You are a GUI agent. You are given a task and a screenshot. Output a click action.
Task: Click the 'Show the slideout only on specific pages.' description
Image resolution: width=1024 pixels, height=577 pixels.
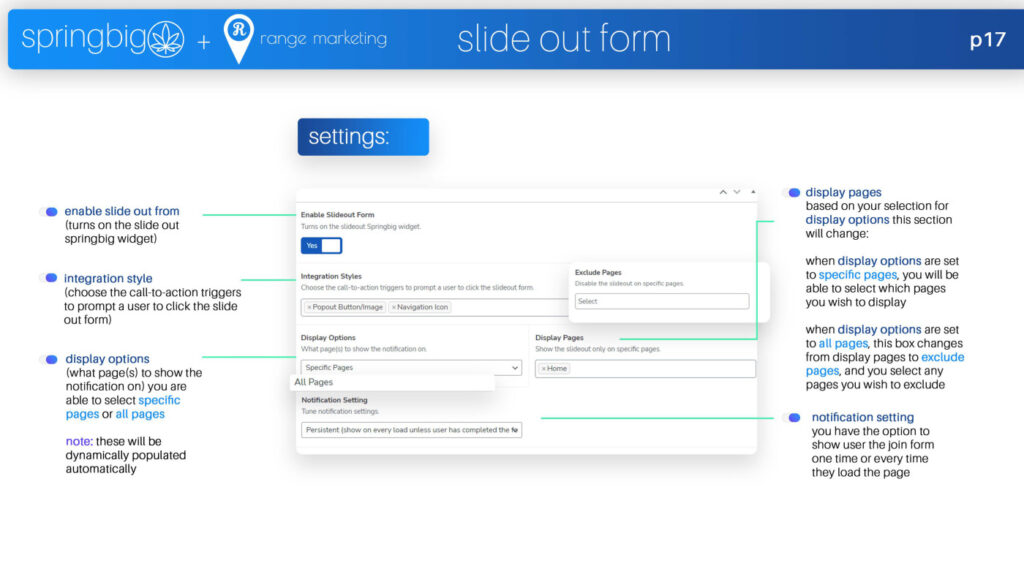pyautogui.click(x=598, y=349)
